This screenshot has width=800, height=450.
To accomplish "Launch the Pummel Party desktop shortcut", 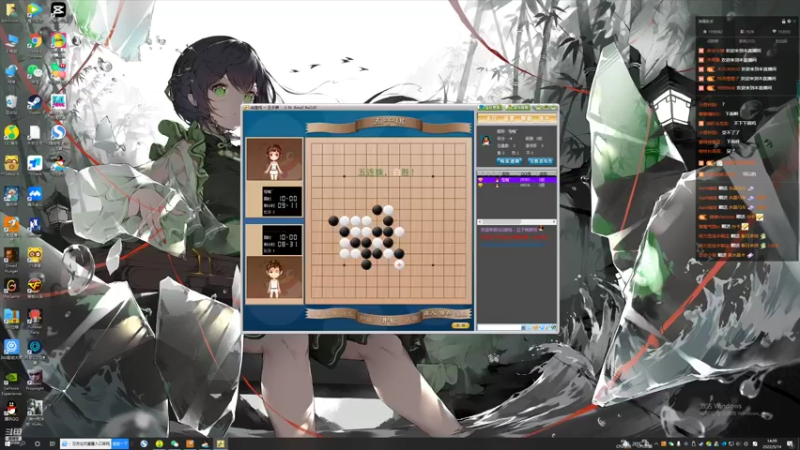I will coord(35,316).
